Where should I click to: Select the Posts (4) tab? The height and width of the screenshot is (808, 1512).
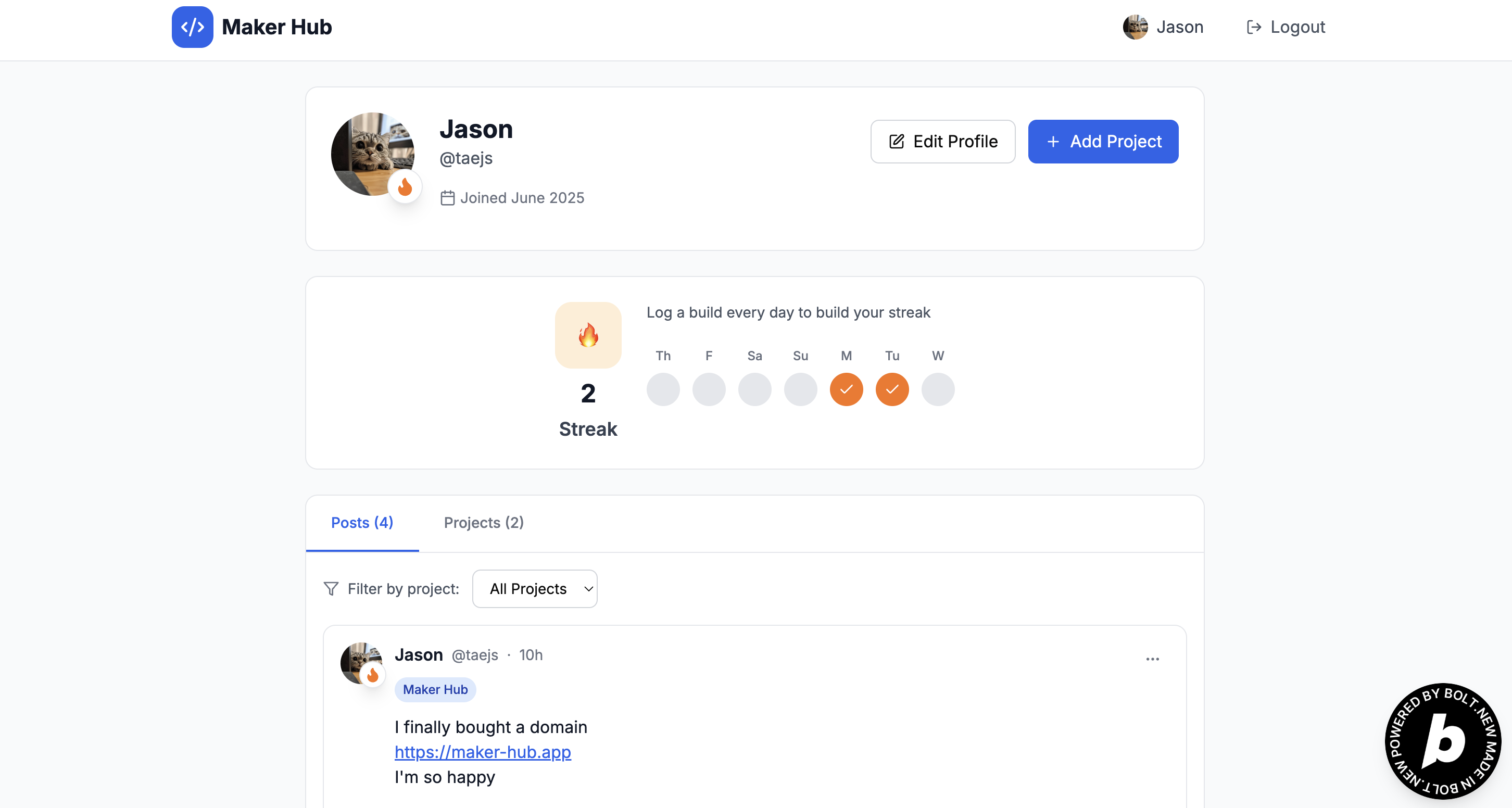pos(361,522)
